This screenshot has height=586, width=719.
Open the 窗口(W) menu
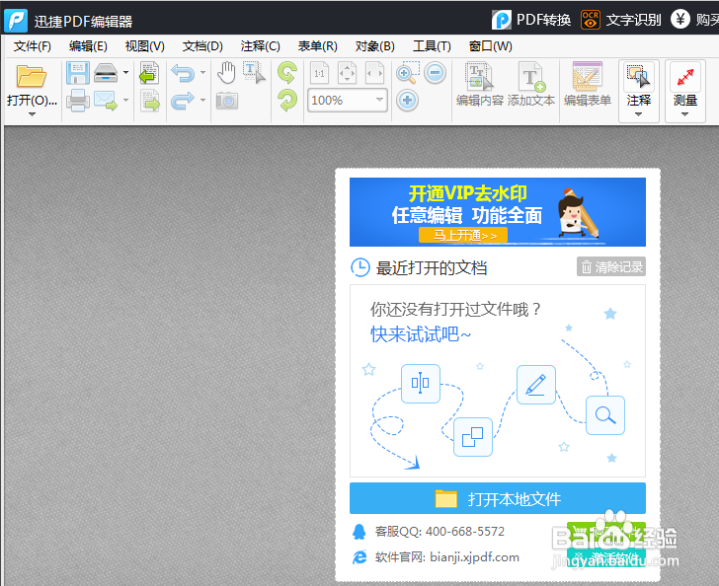tap(490, 46)
